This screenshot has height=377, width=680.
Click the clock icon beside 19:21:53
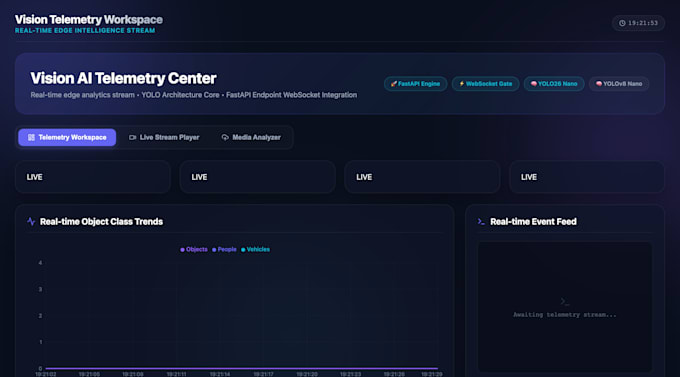tap(622, 23)
